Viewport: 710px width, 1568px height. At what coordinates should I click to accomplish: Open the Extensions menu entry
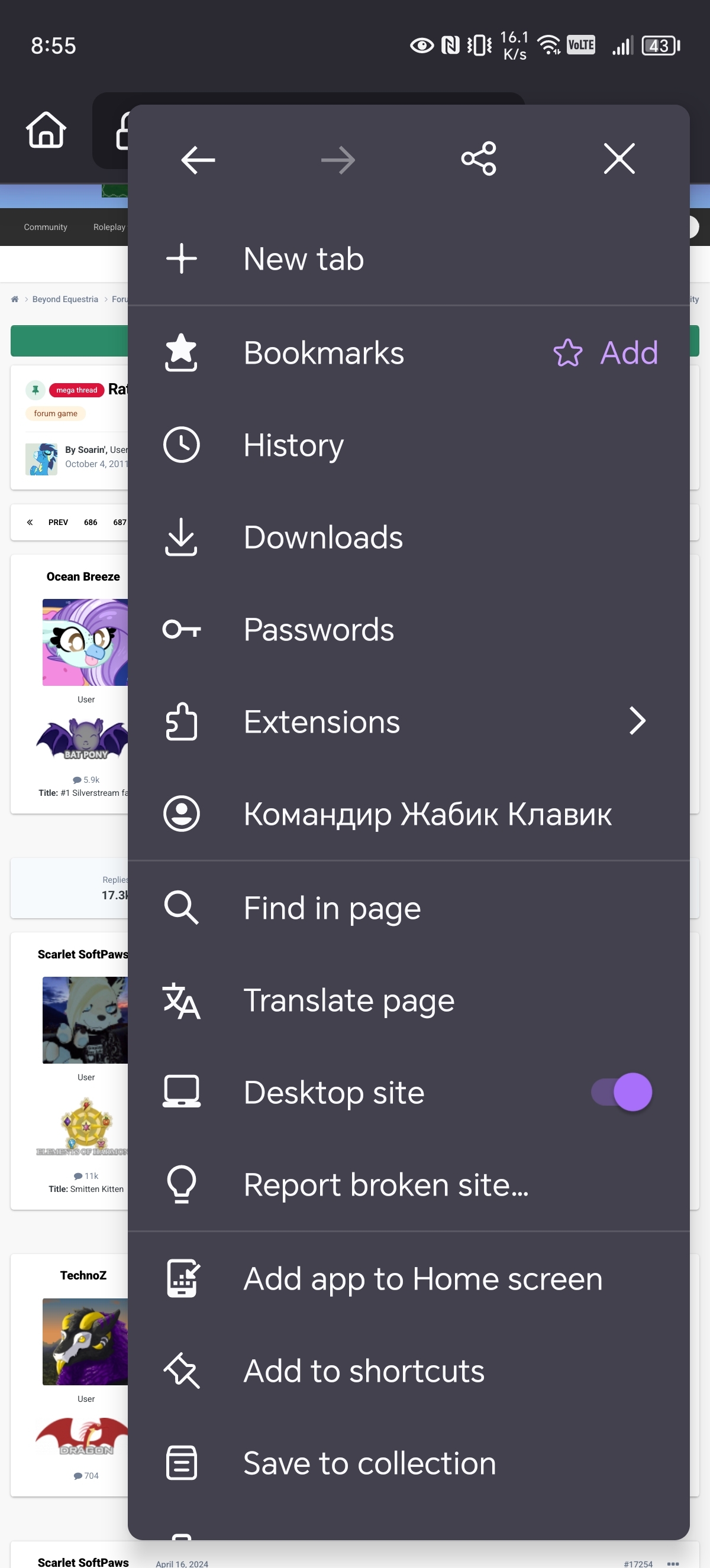[321, 722]
